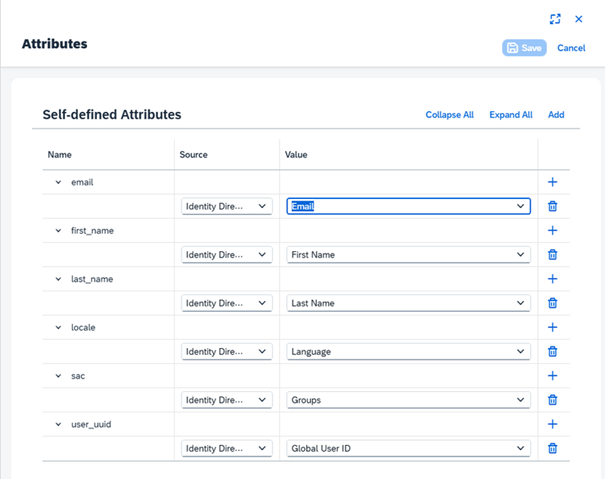This screenshot has width=605, height=479.
Task: Open the Groups value dropdown
Action: (408, 400)
